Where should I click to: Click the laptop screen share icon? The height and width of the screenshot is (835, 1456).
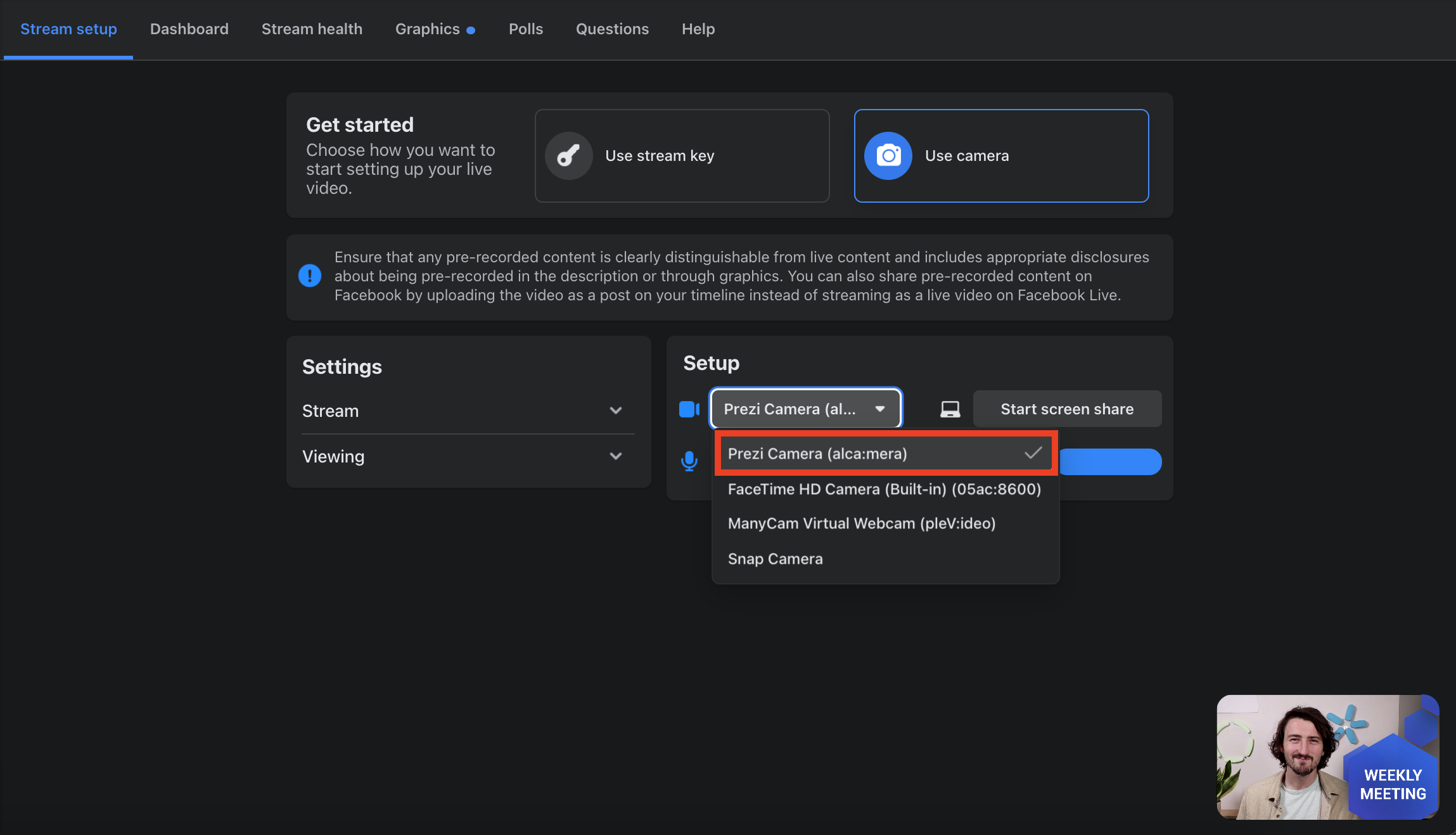(950, 409)
